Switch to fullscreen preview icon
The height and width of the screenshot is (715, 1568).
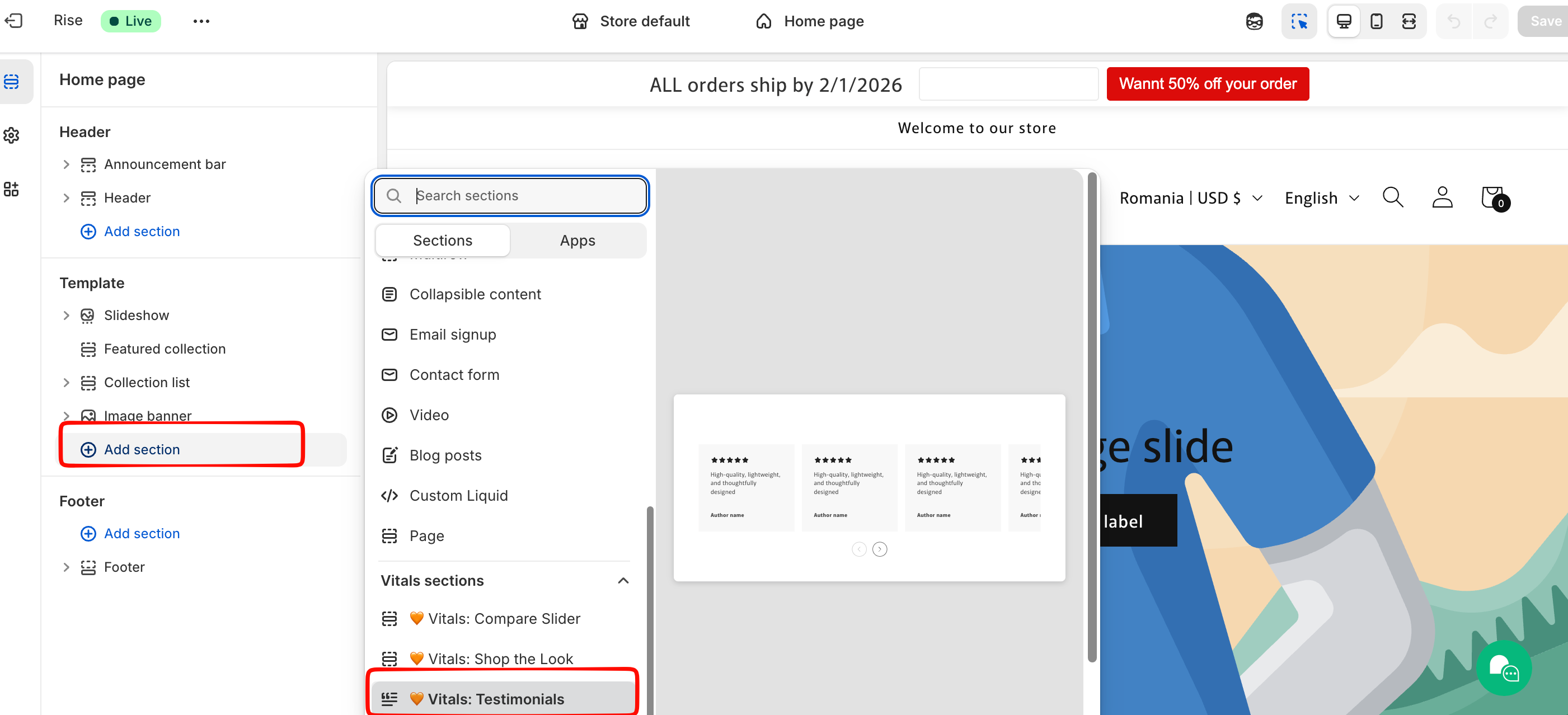tap(1409, 21)
